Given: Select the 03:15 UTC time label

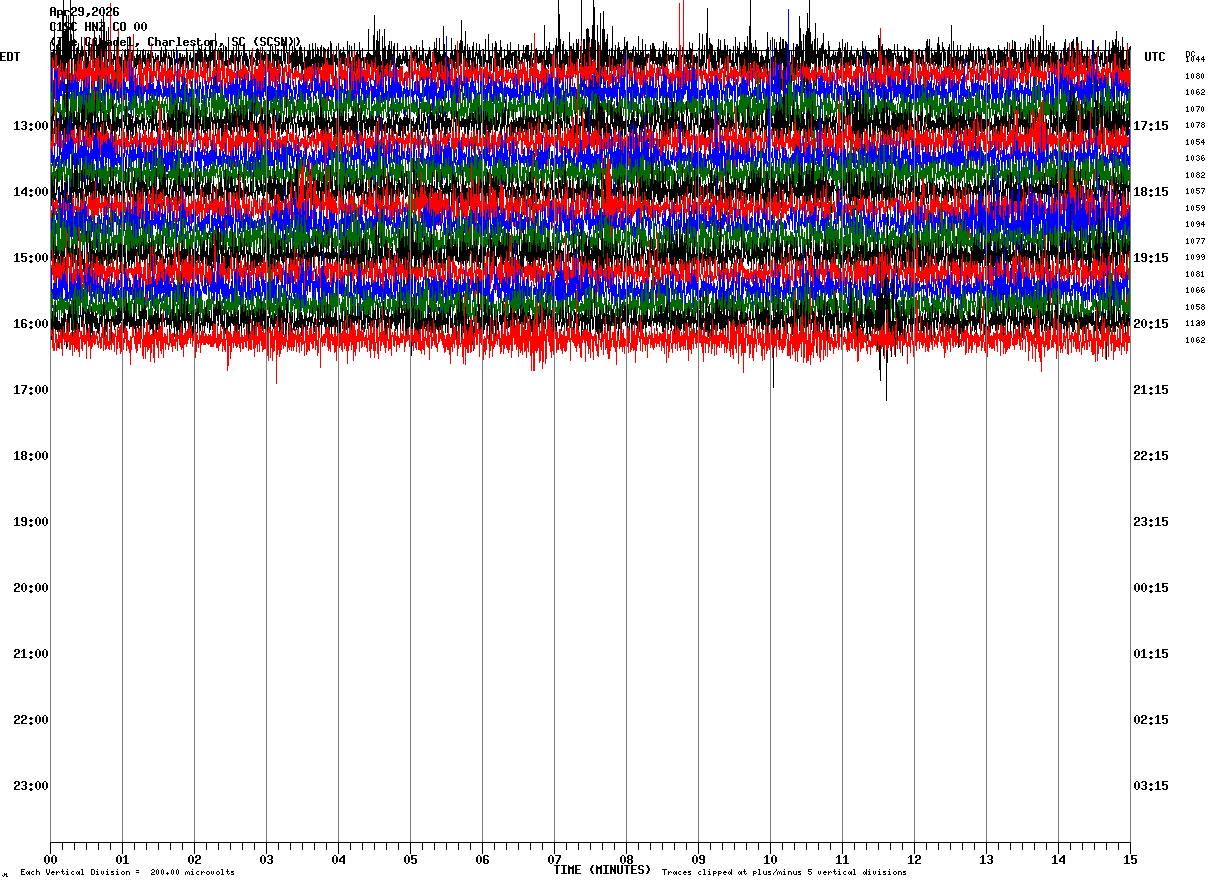Looking at the screenshot, I should pos(1151,786).
